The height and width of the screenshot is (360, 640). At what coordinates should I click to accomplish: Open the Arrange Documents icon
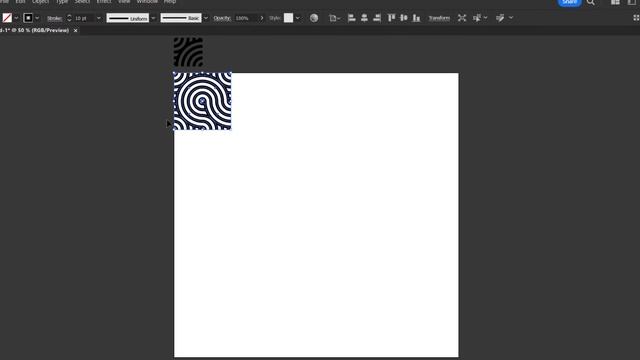pos(615,2)
